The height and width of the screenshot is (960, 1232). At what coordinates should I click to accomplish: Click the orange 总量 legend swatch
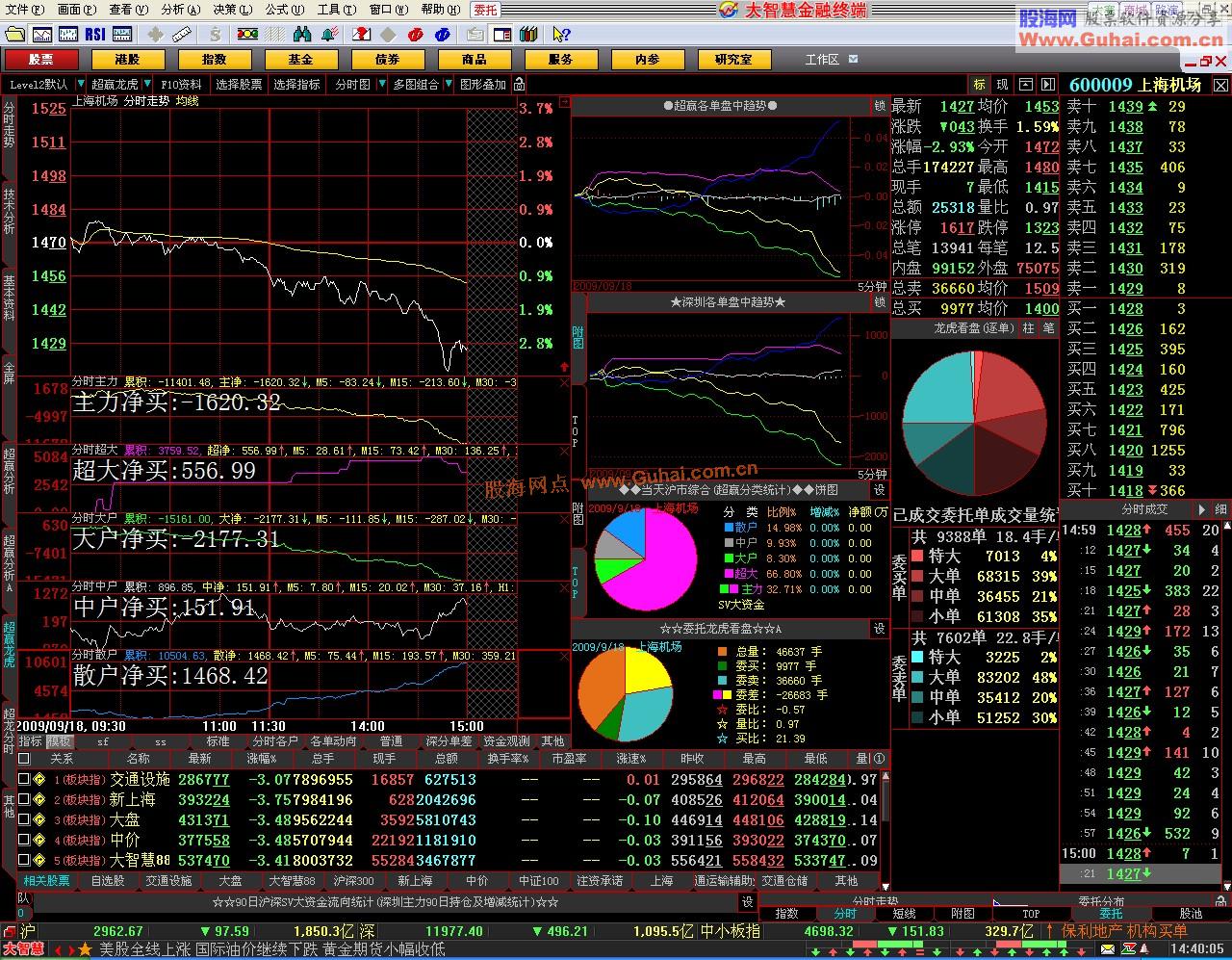click(x=723, y=652)
